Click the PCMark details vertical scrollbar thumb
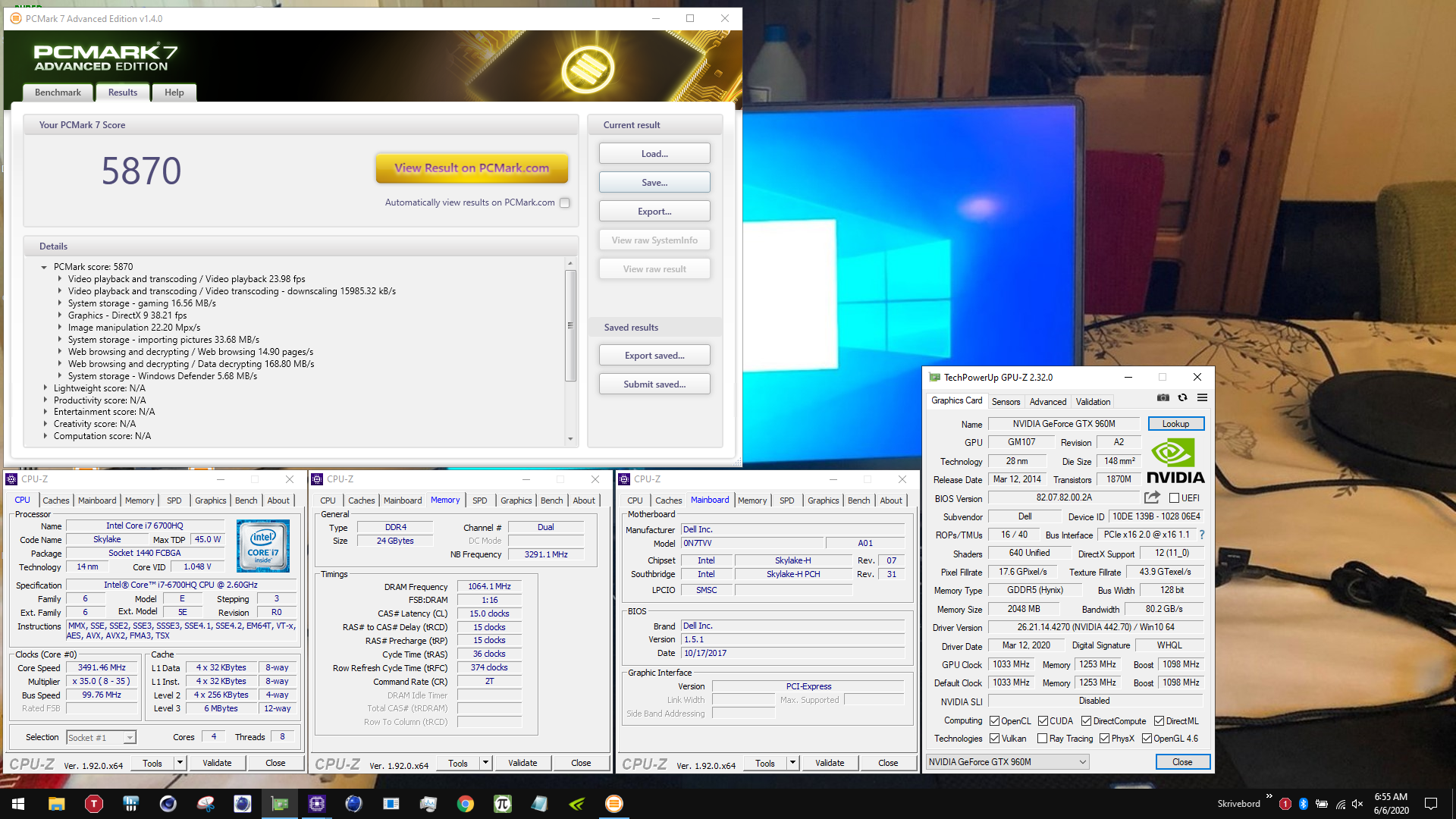The width and height of the screenshot is (1456, 819). (x=570, y=325)
